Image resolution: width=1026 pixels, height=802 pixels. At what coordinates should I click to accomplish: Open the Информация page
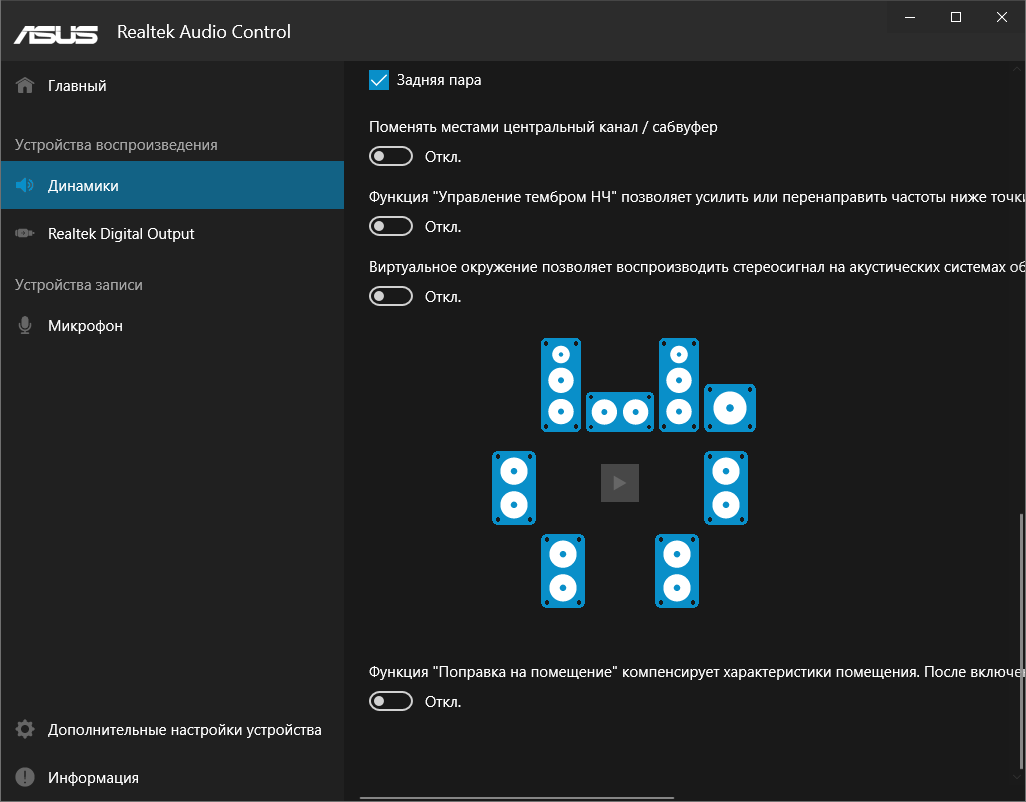(93, 778)
